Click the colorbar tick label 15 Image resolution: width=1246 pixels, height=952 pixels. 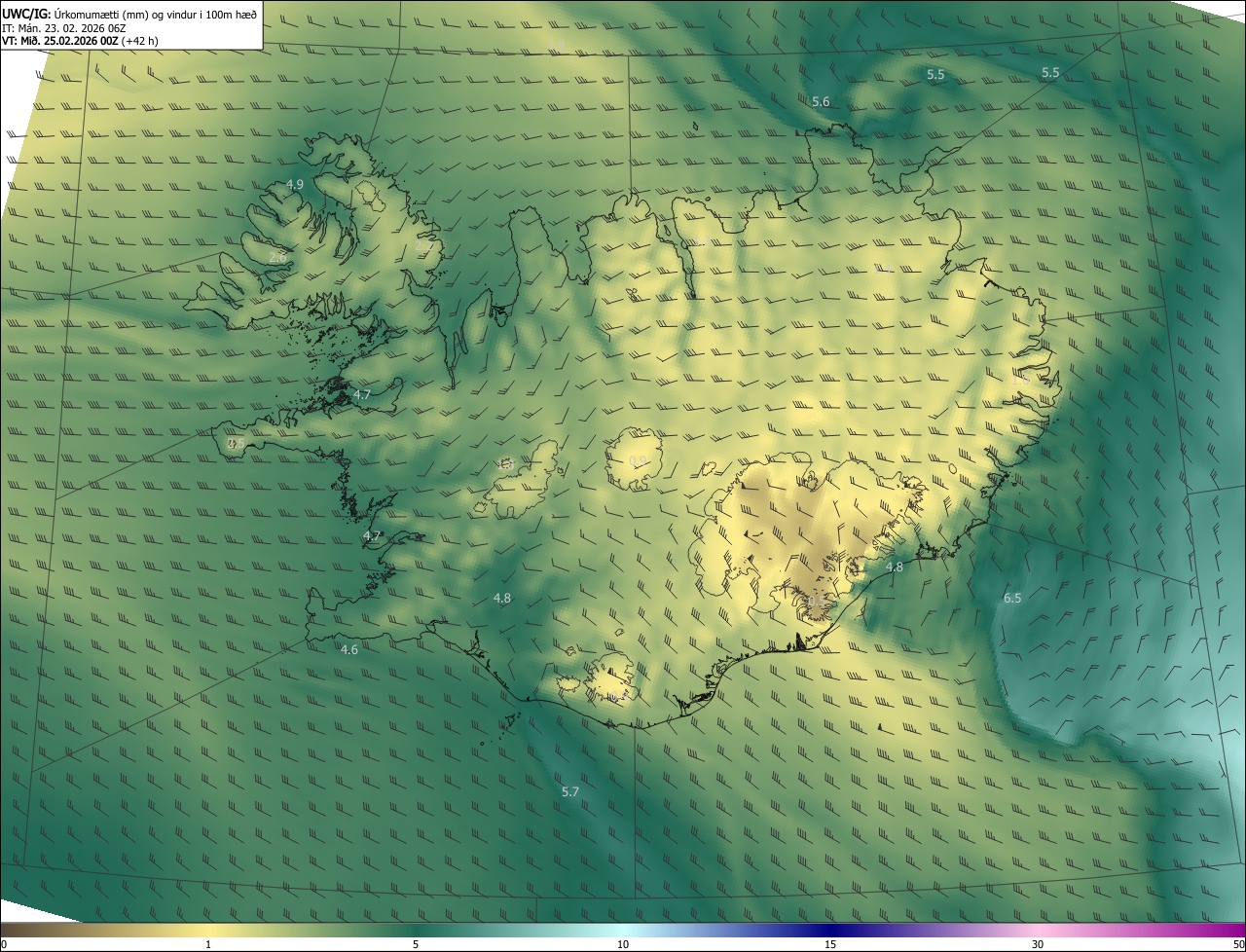830,944
